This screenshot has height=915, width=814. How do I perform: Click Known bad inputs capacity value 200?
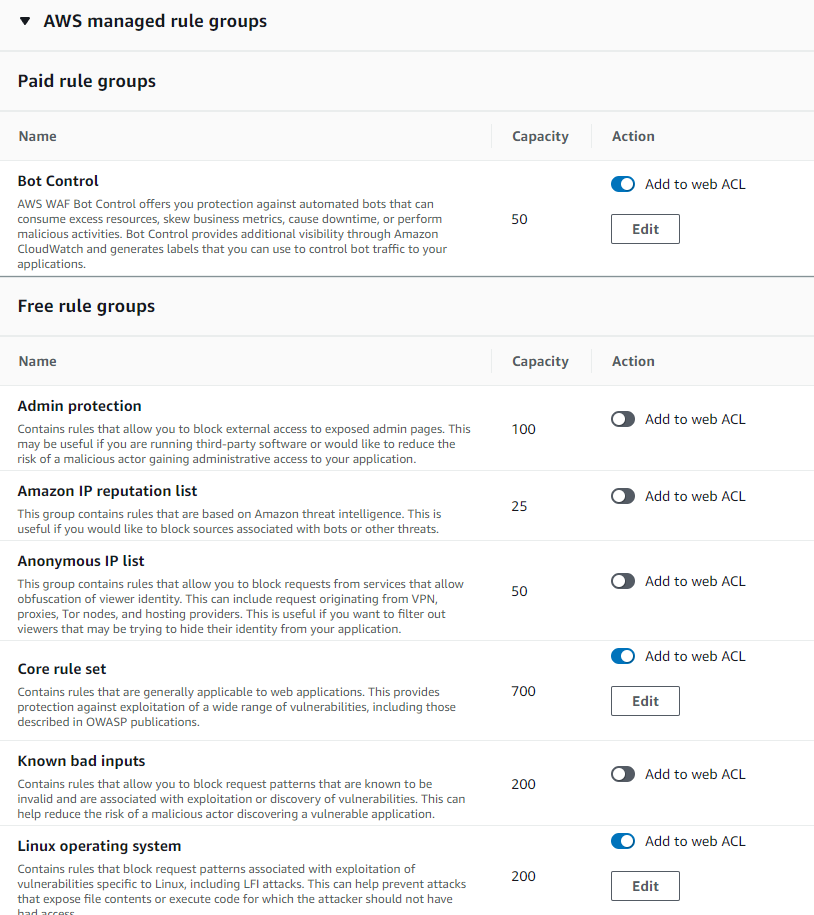(x=523, y=784)
